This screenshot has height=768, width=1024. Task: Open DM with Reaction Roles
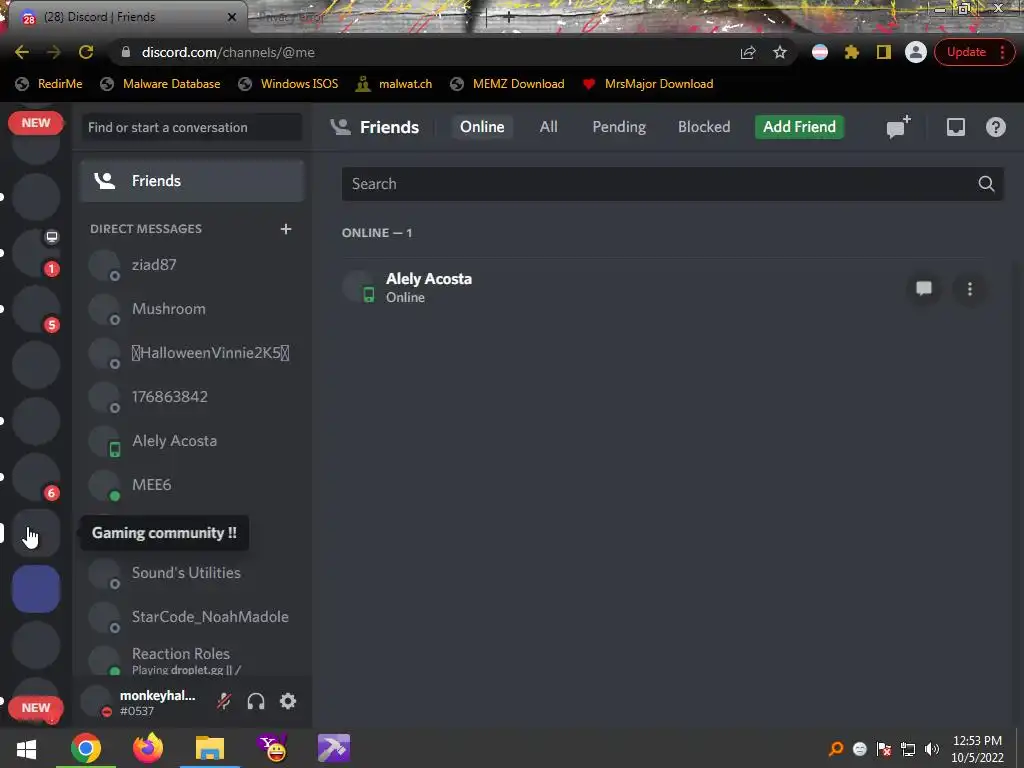click(x=192, y=660)
